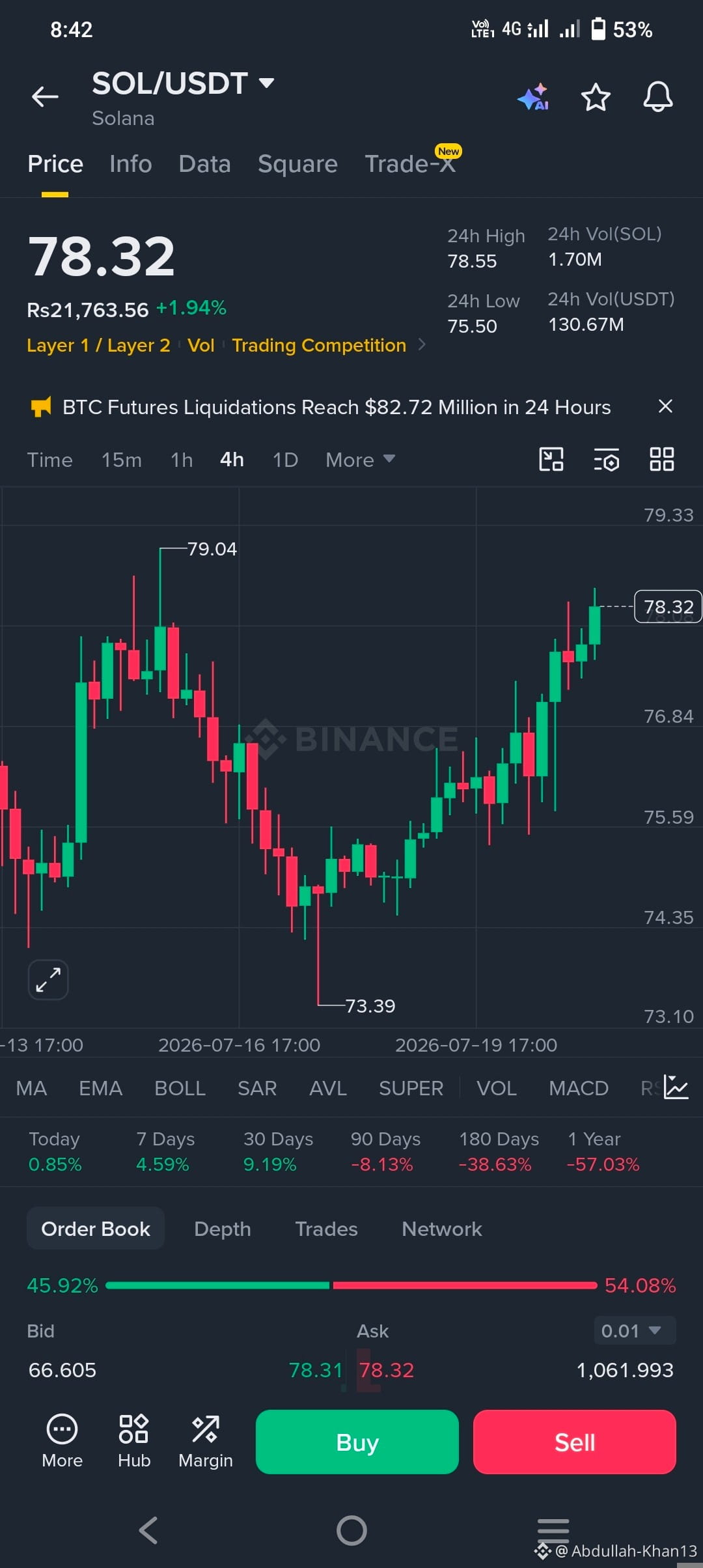The image size is (703, 1568).
Task: Tap the 180 Days -38.63% performance
Action: pos(499,1151)
